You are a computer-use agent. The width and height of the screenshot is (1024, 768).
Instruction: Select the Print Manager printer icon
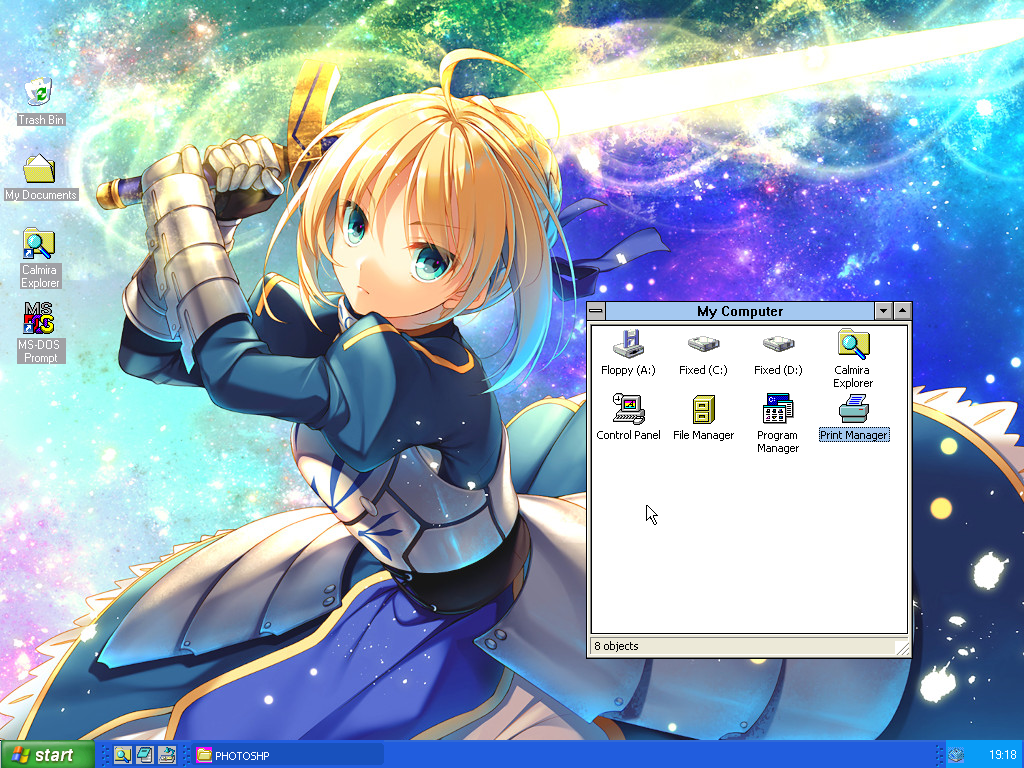point(853,409)
